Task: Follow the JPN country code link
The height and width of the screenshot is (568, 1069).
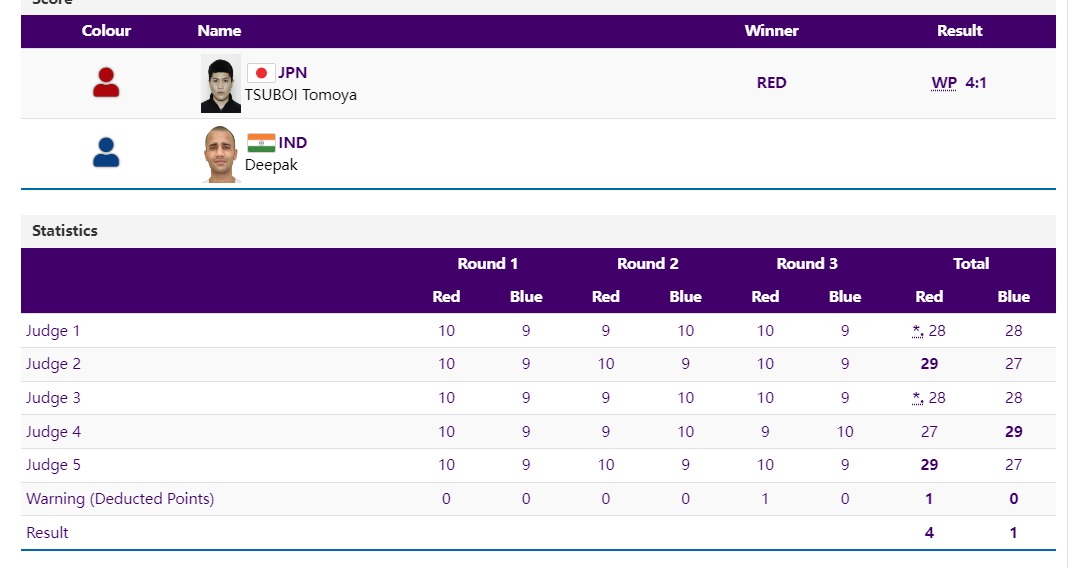Action: (x=293, y=73)
